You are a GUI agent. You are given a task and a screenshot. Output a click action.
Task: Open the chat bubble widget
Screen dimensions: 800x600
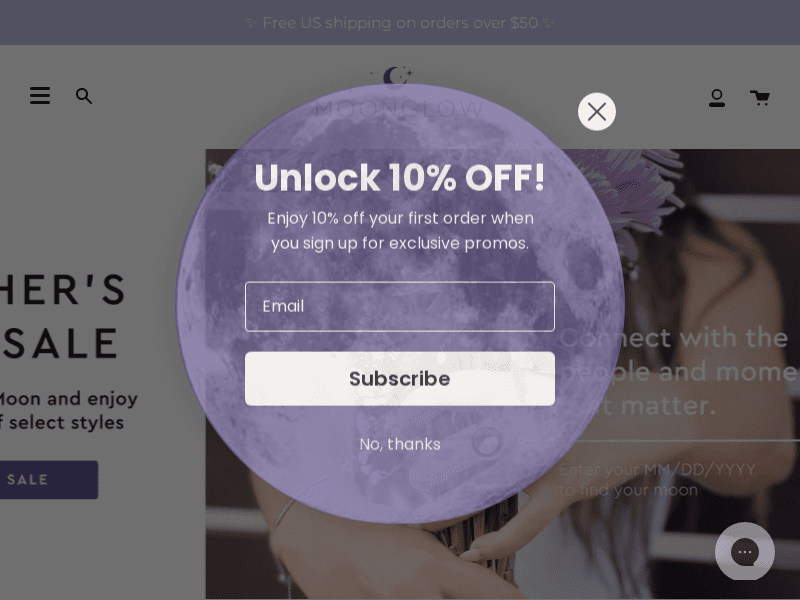coord(744,552)
